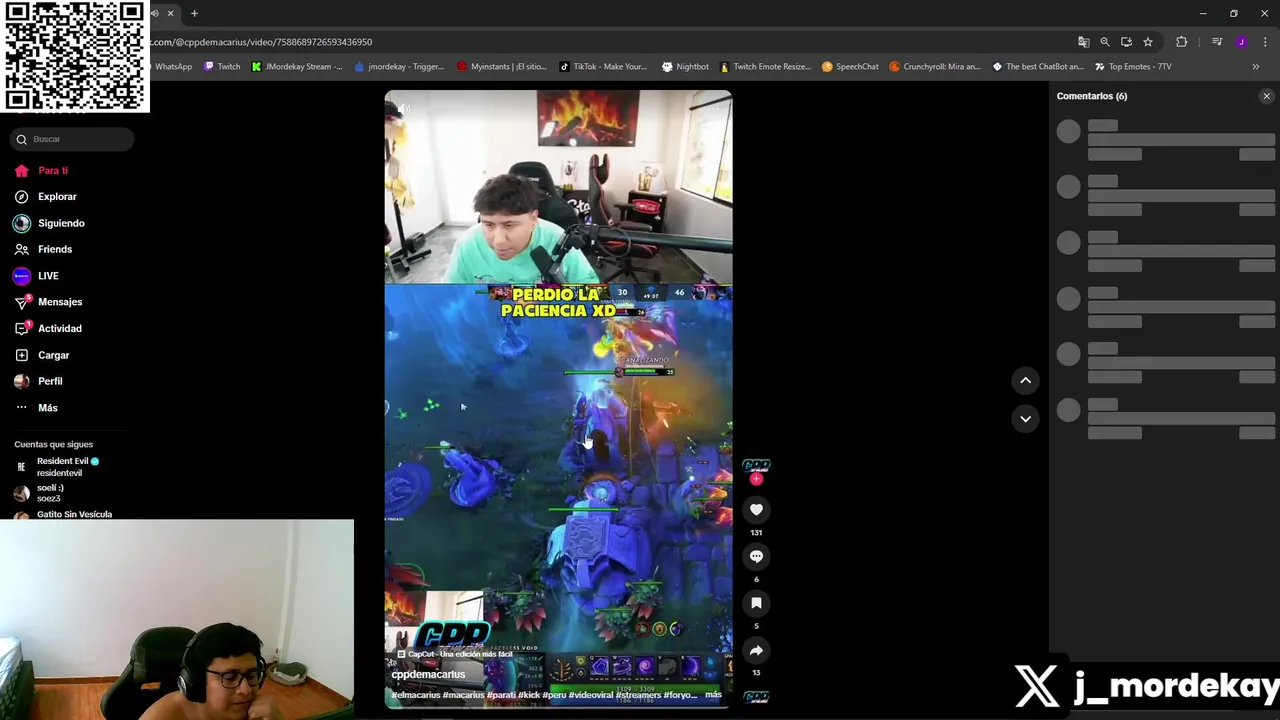Click the browser address bar URL

coord(262,42)
